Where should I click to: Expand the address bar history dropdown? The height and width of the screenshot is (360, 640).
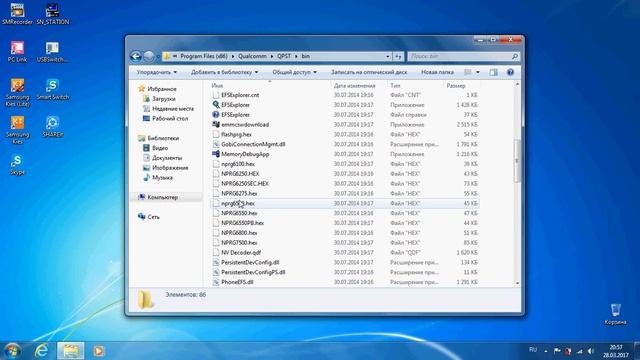click(388, 56)
